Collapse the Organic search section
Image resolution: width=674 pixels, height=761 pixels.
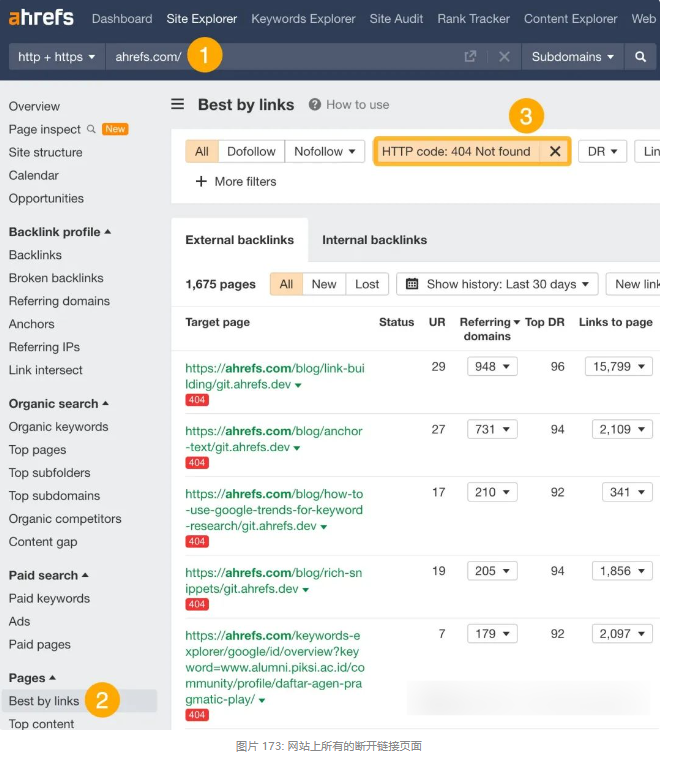(59, 403)
